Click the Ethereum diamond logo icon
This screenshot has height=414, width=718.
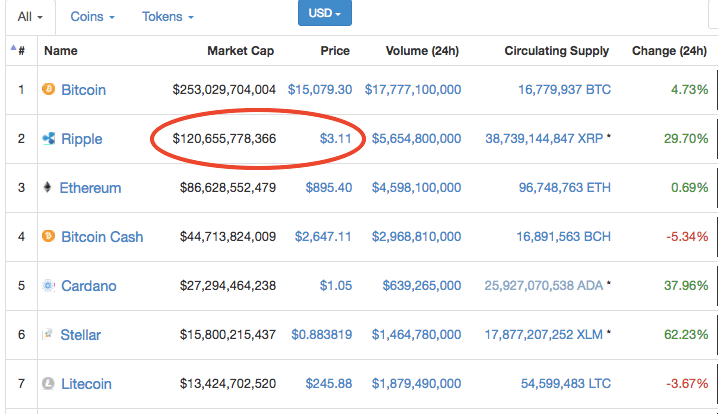(x=47, y=188)
